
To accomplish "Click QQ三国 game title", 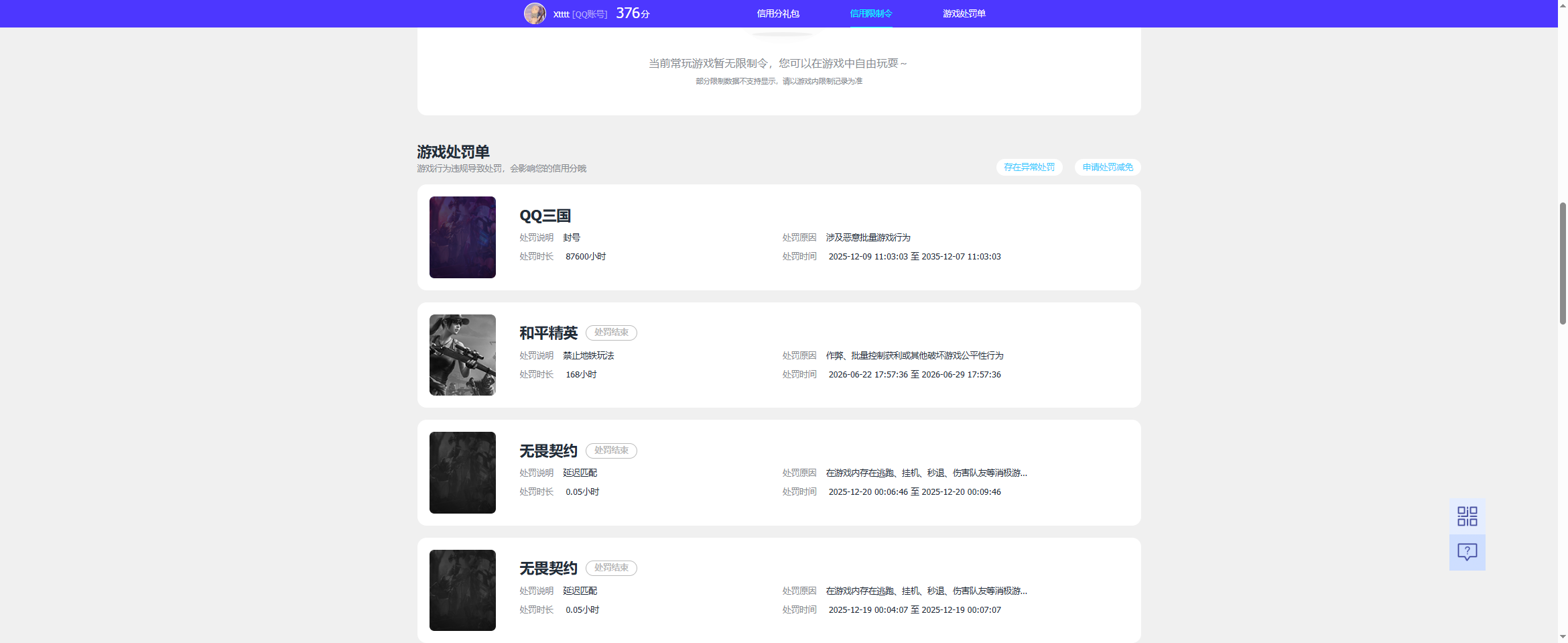I will click(x=545, y=216).
